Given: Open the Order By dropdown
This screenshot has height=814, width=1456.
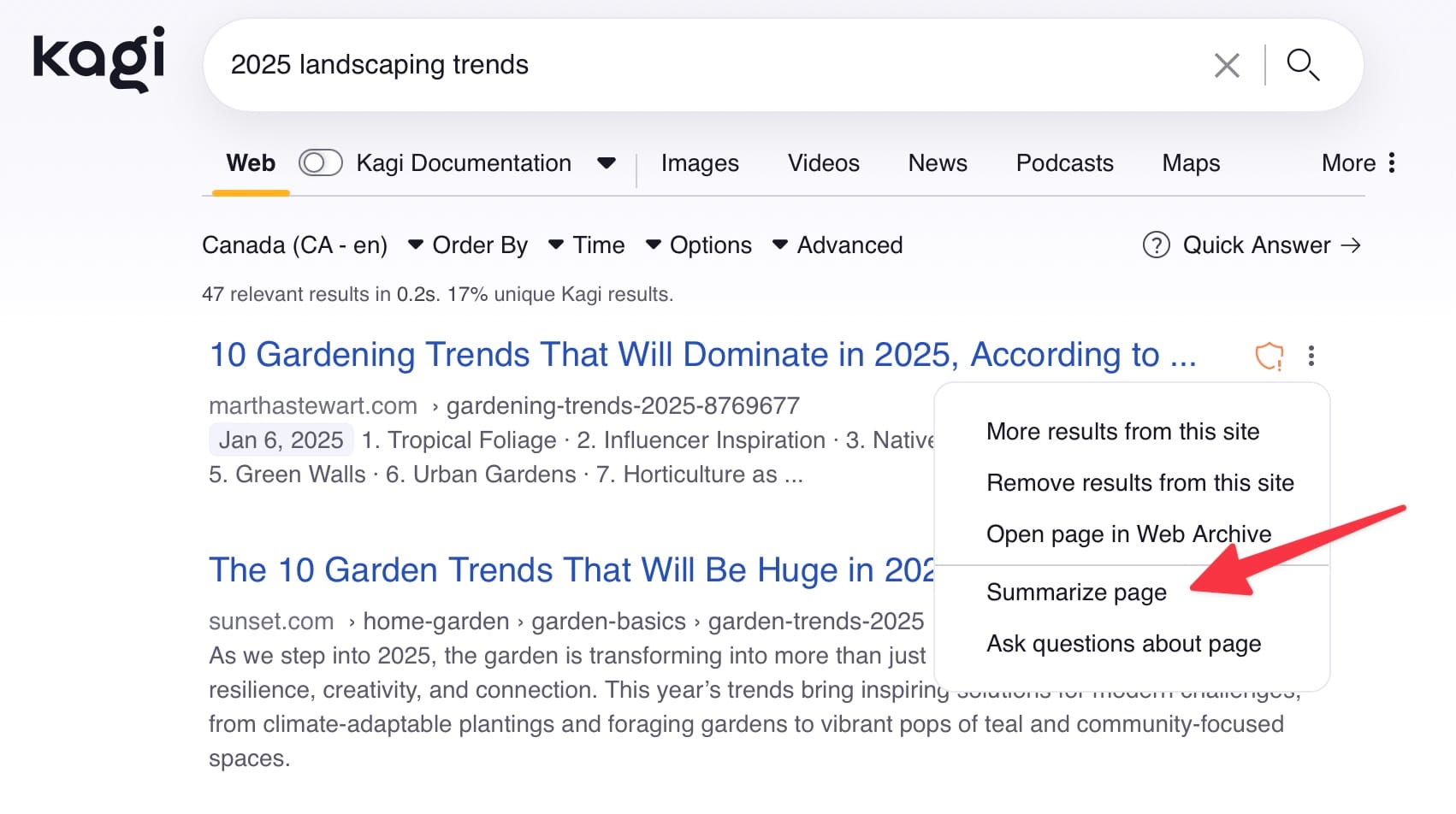Looking at the screenshot, I should [497, 245].
